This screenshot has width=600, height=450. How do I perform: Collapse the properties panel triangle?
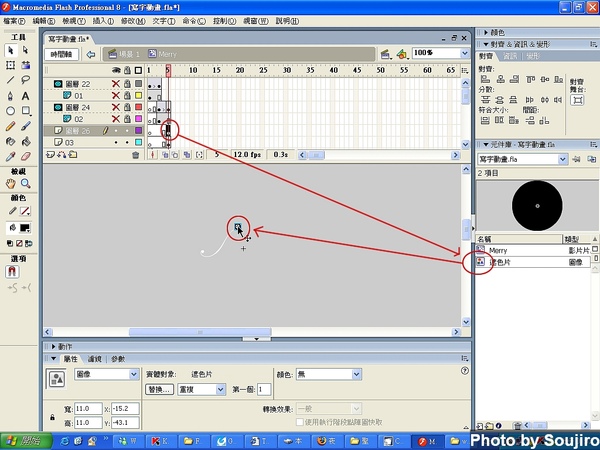[x=54, y=359]
